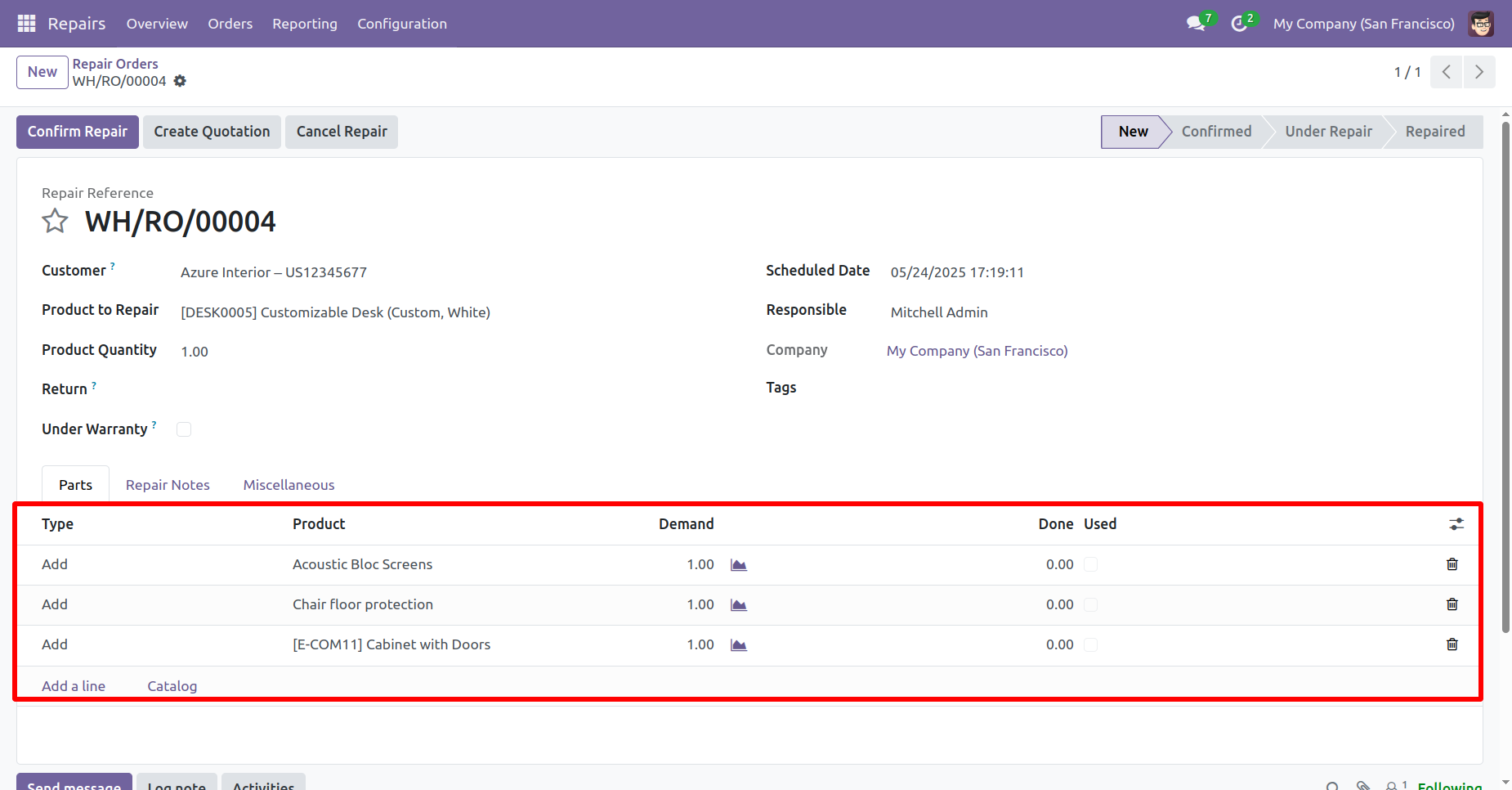The image size is (1512, 790).
Task: Click product cell [E-COM11] Cabinet with Doors
Action: pos(391,644)
